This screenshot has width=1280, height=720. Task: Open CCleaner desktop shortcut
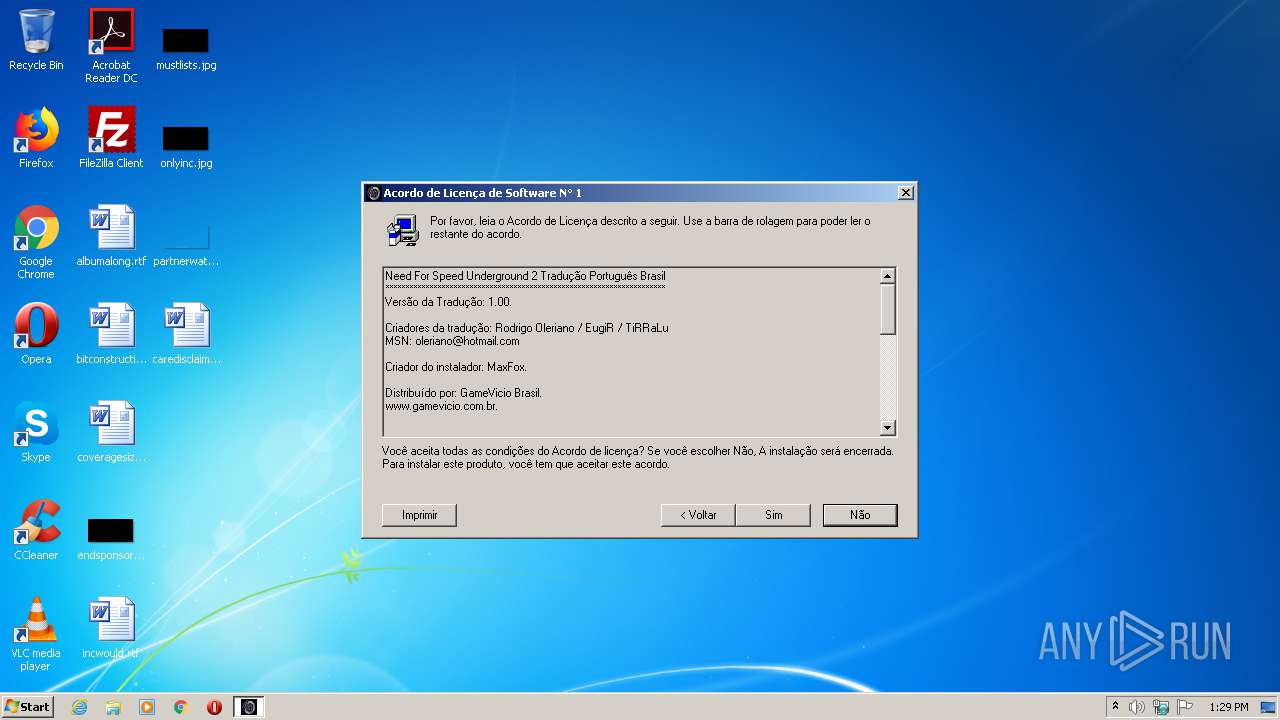[x=36, y=530]
